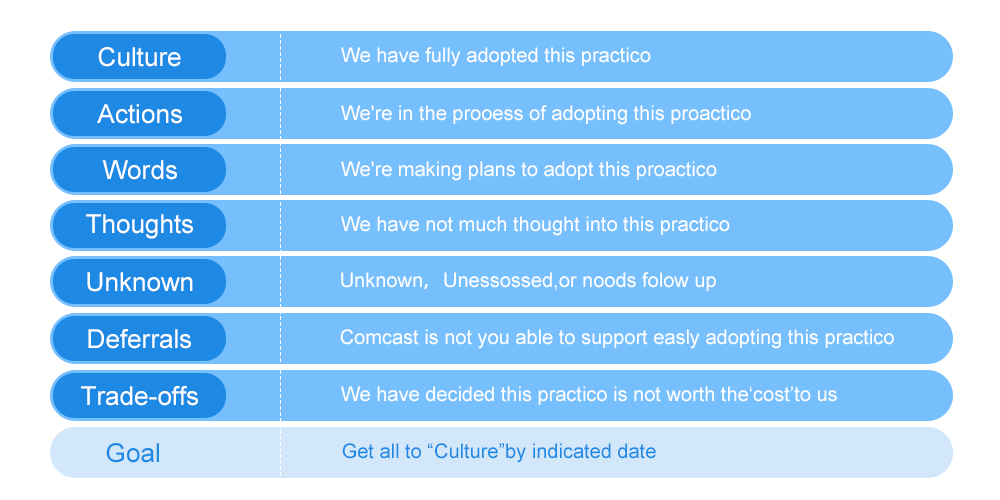Click the 'Comcast is not you able' description
This screenshot has height=500, width=1000.
(617, 337)
